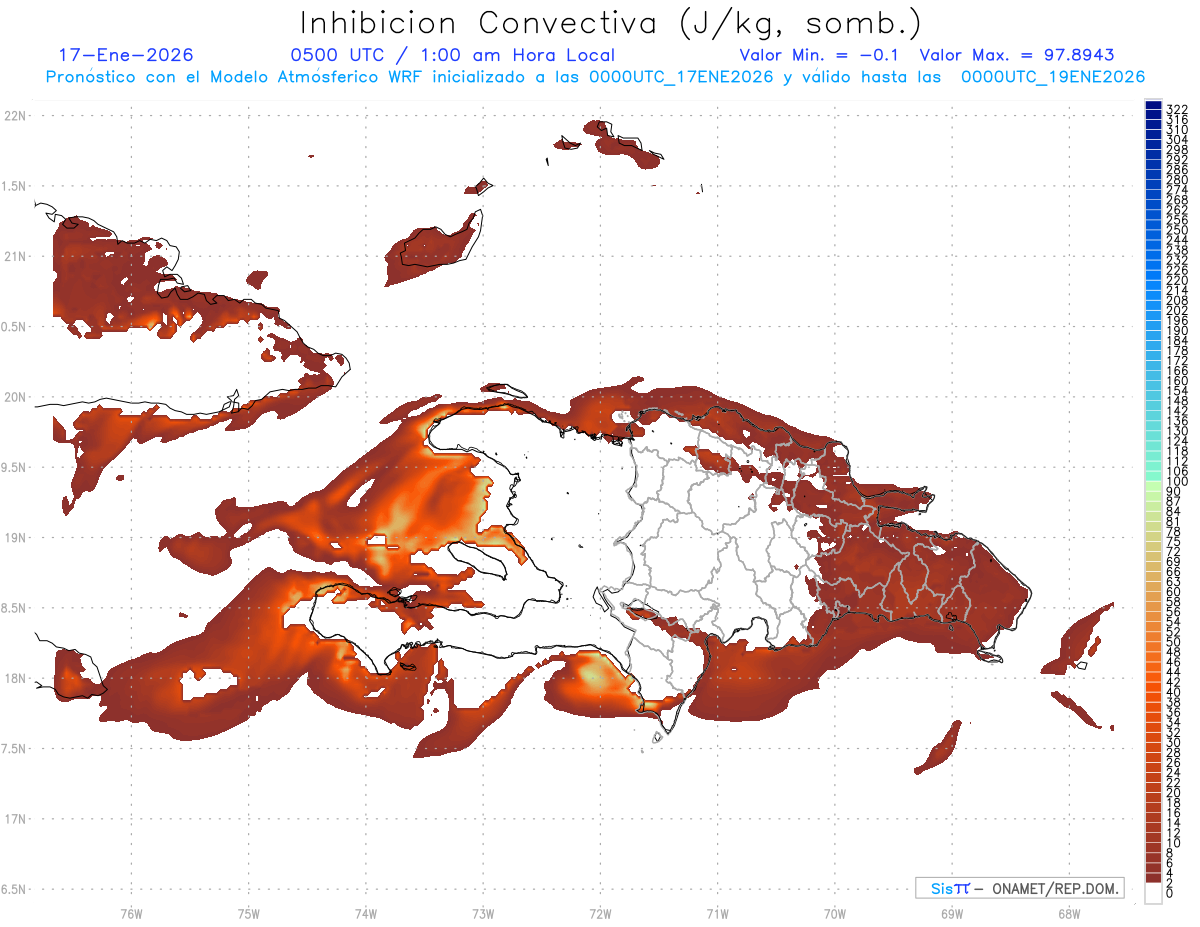Screen dimensions: 1200x927
Task: Click the title "Inhibicion Convectiva (J/kg, somb.)"
Action: 611,24
